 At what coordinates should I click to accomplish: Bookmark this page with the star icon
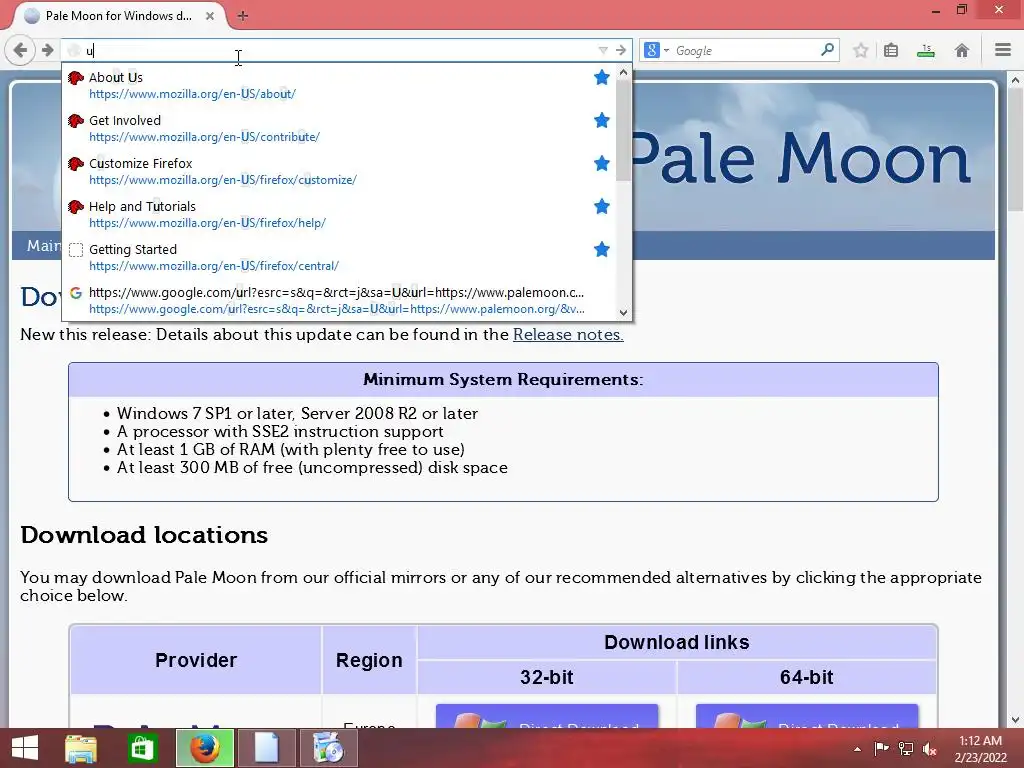pyautogui.click(x=861, y=50)
